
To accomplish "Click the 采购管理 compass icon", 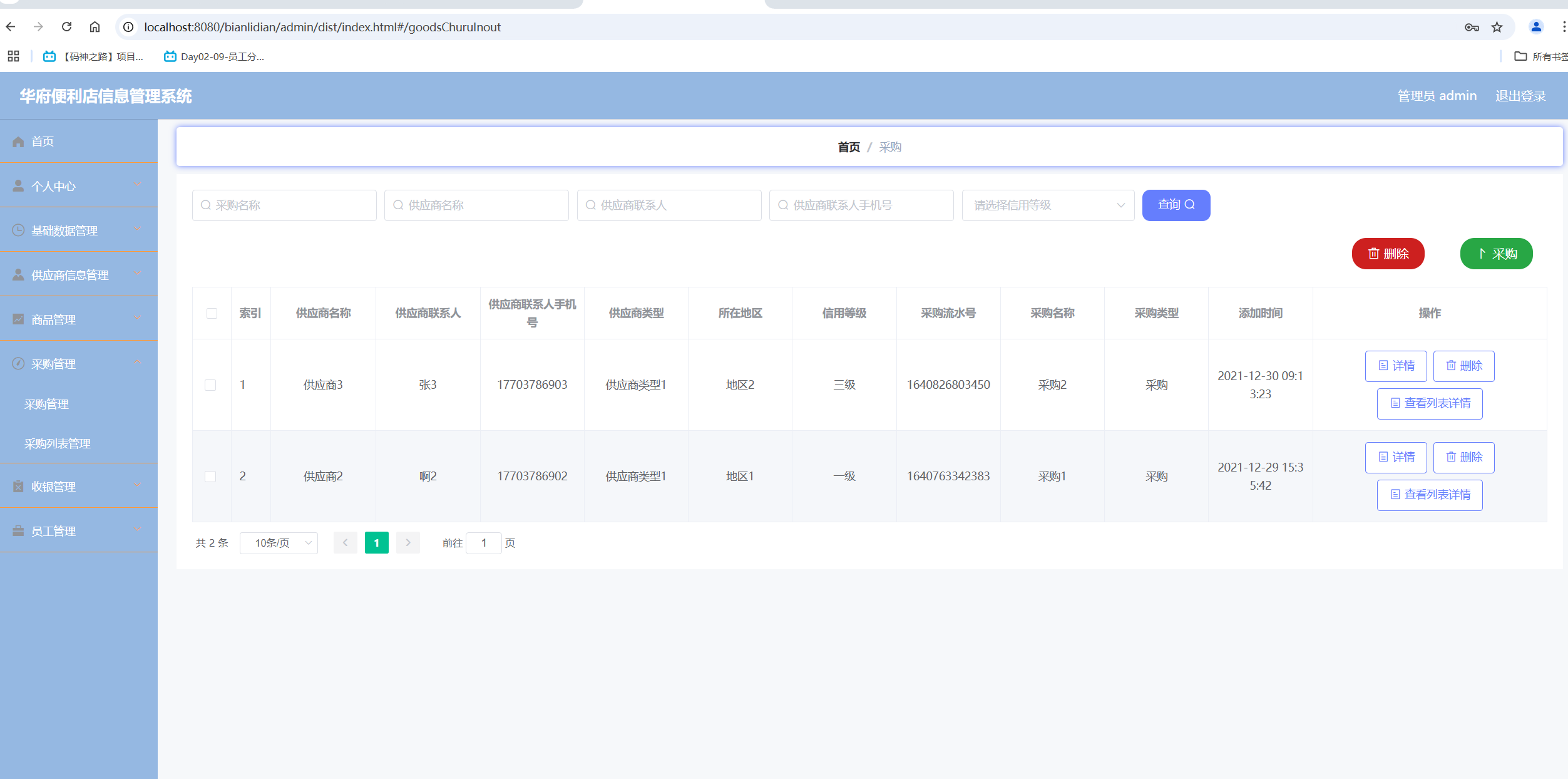I will point(18,364).
